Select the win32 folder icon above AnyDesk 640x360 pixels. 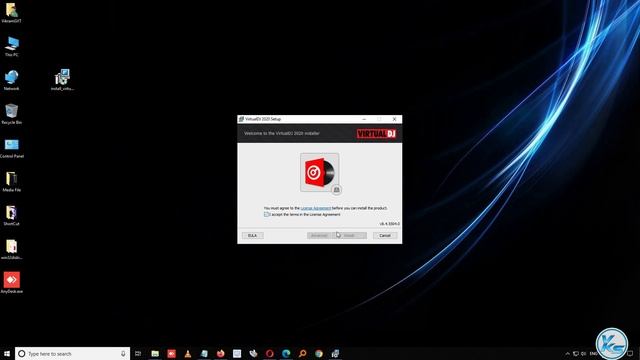coord(11,249)
